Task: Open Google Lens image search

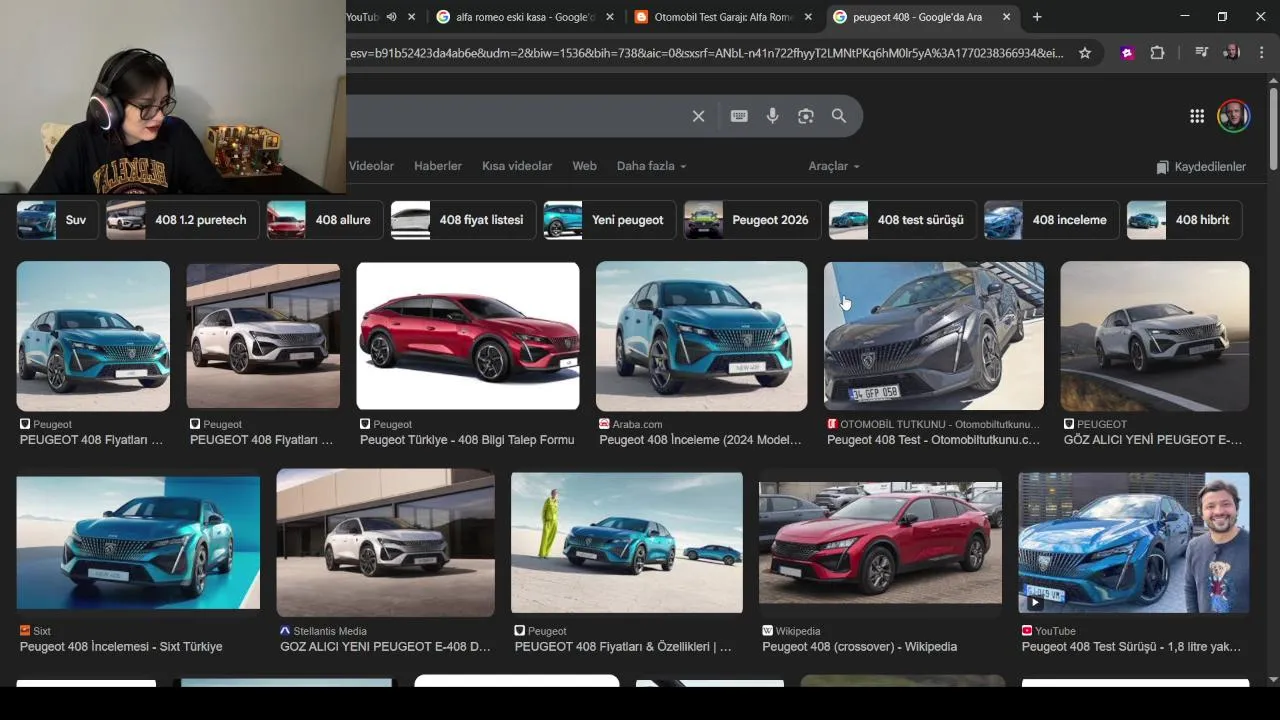Action: 806,116
